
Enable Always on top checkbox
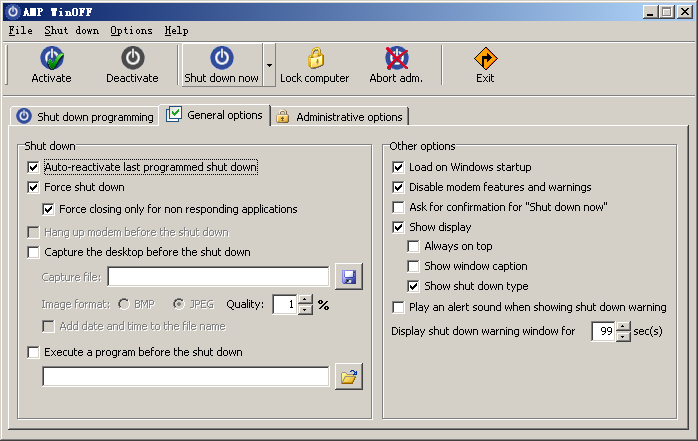pos(414,246)
